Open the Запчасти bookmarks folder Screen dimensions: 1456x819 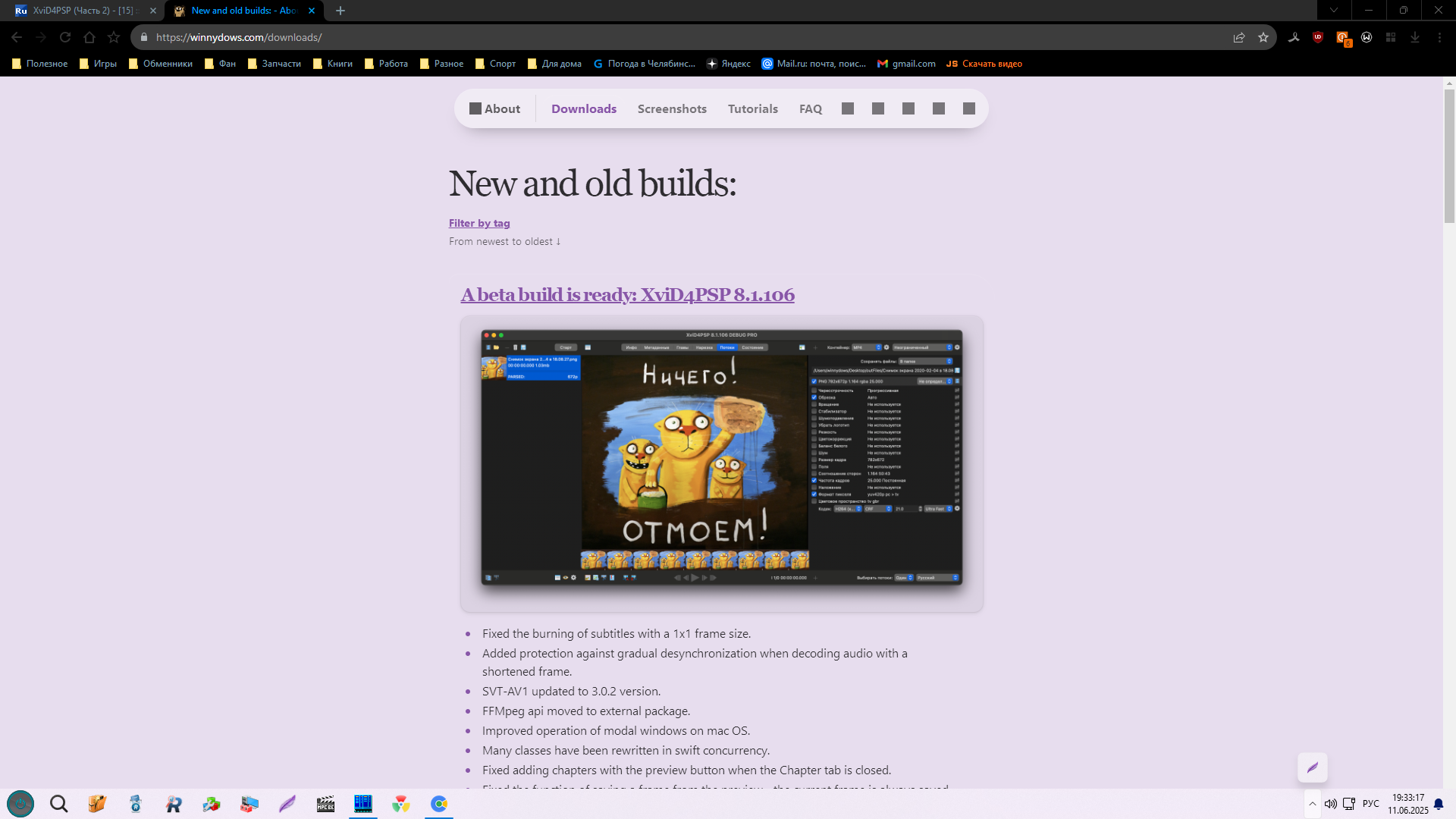tap(274, 64)
